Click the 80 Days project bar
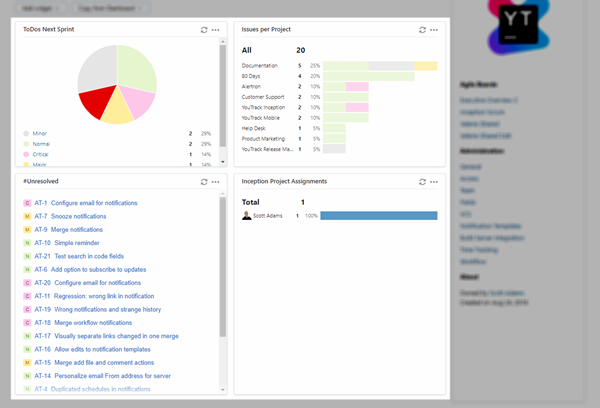This screenshot has height=408, width=600. coord(368,76)
